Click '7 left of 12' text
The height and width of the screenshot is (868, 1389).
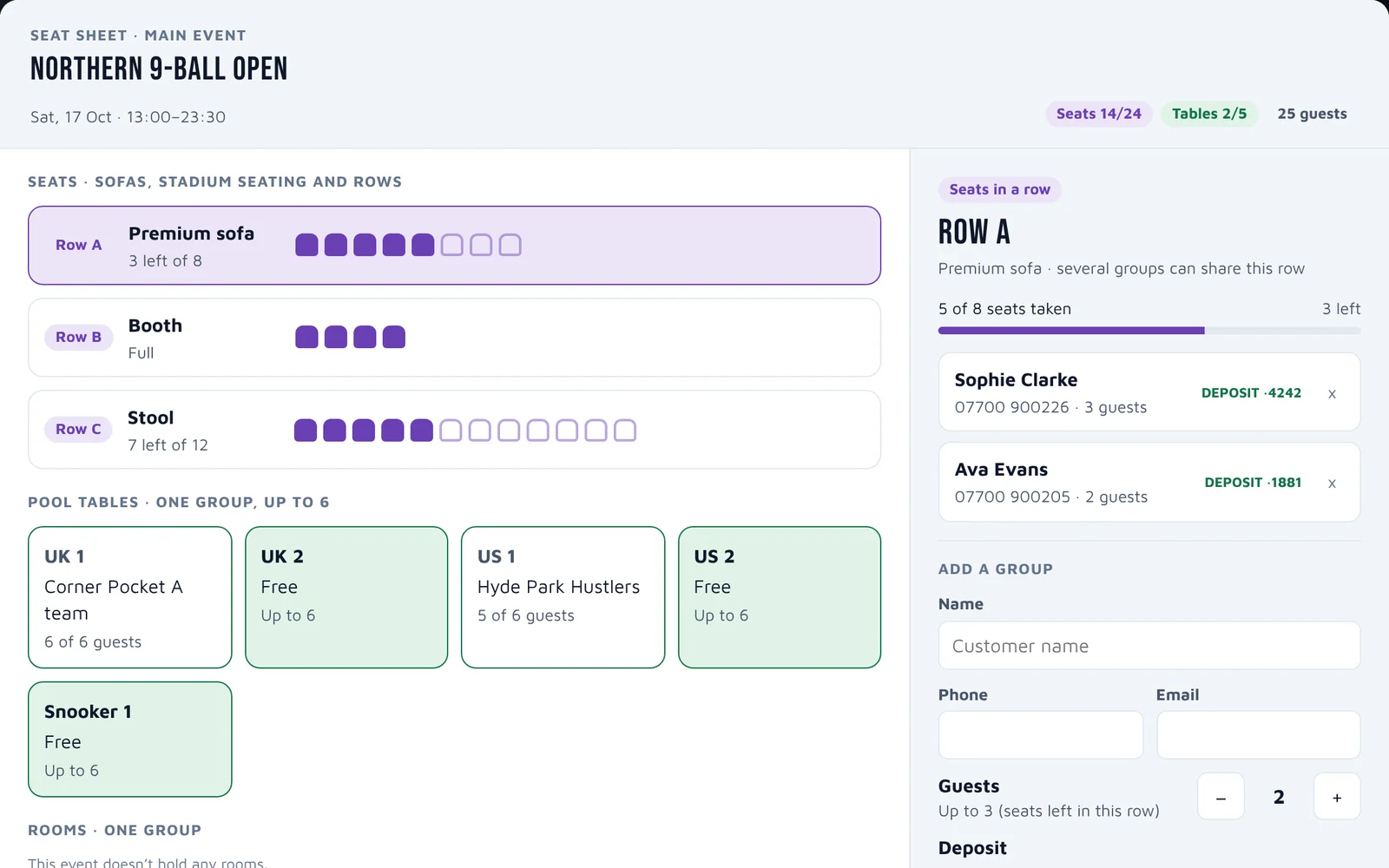168,444
